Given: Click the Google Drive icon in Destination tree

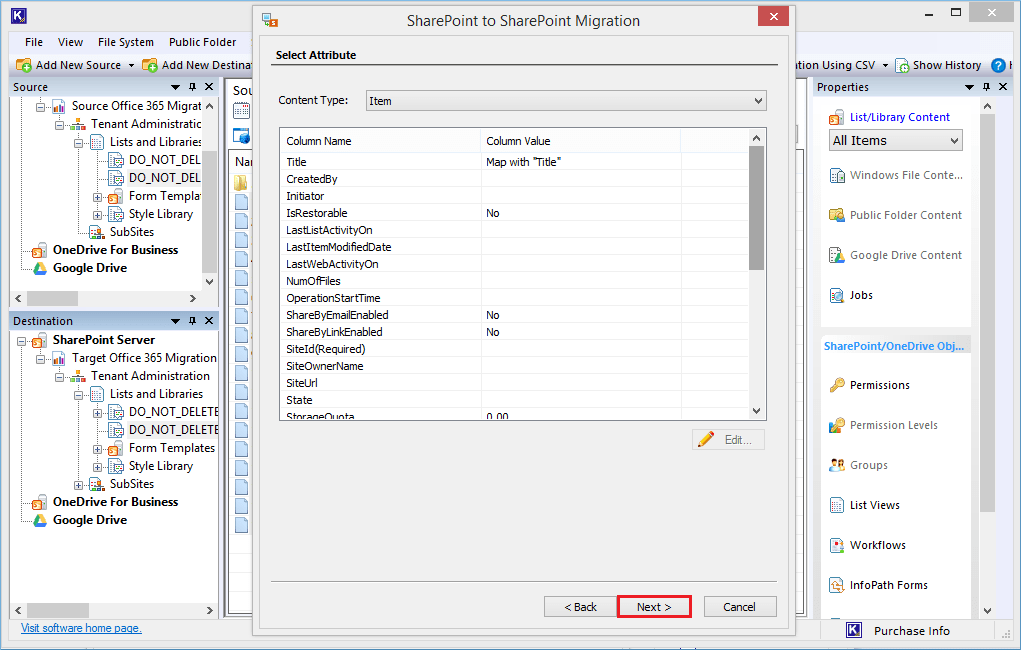Looking at the screenshot, I should pos(40,520).
